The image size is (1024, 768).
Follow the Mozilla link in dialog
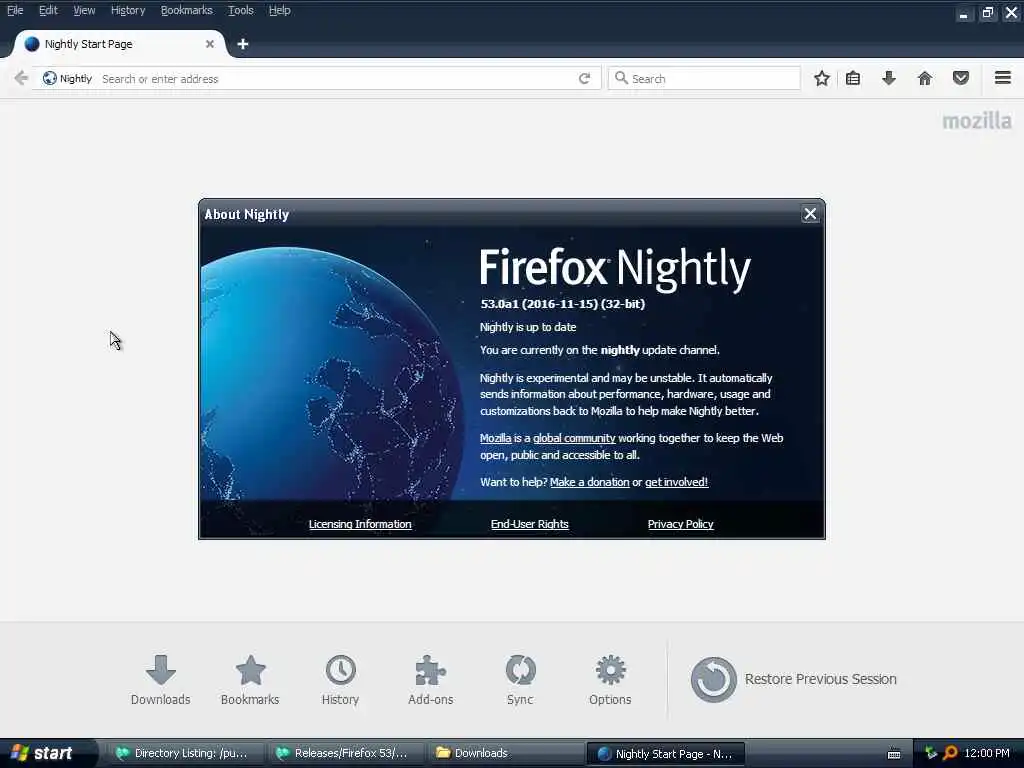496,438
